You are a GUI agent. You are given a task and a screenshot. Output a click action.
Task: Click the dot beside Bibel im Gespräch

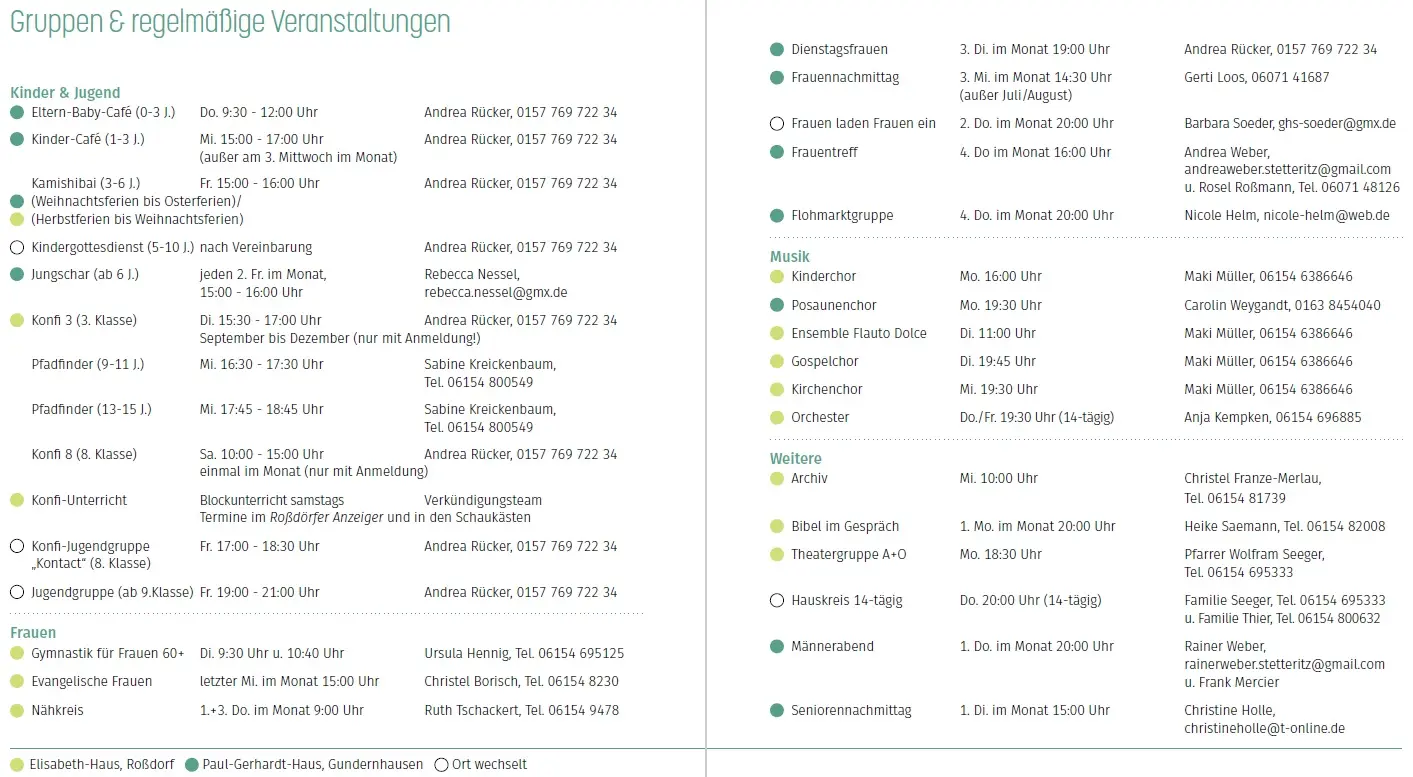coord(777,527)
